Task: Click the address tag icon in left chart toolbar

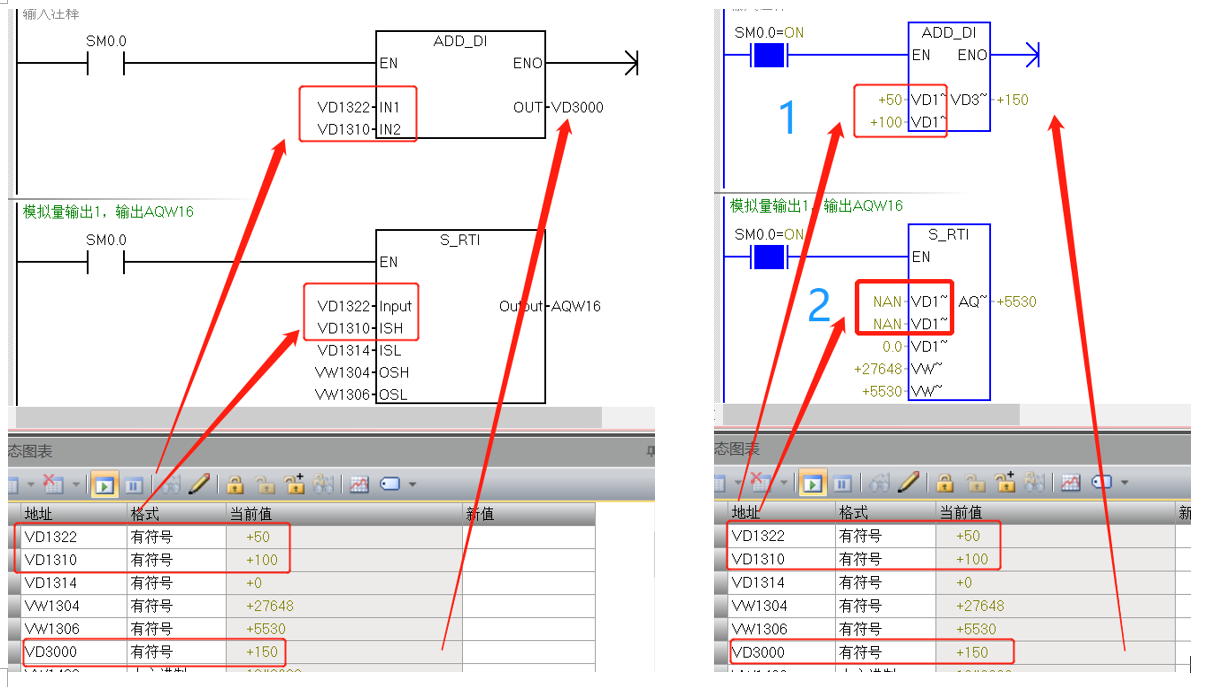Action: [x=390, y=484]
